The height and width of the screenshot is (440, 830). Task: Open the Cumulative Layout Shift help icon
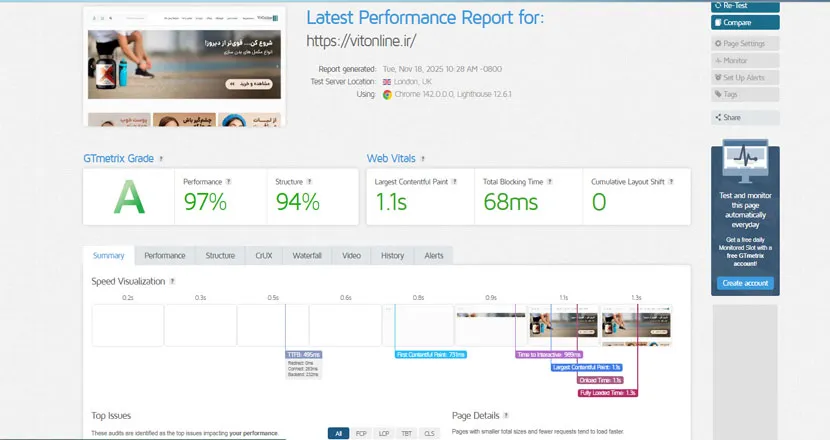[x=673, y=182]
